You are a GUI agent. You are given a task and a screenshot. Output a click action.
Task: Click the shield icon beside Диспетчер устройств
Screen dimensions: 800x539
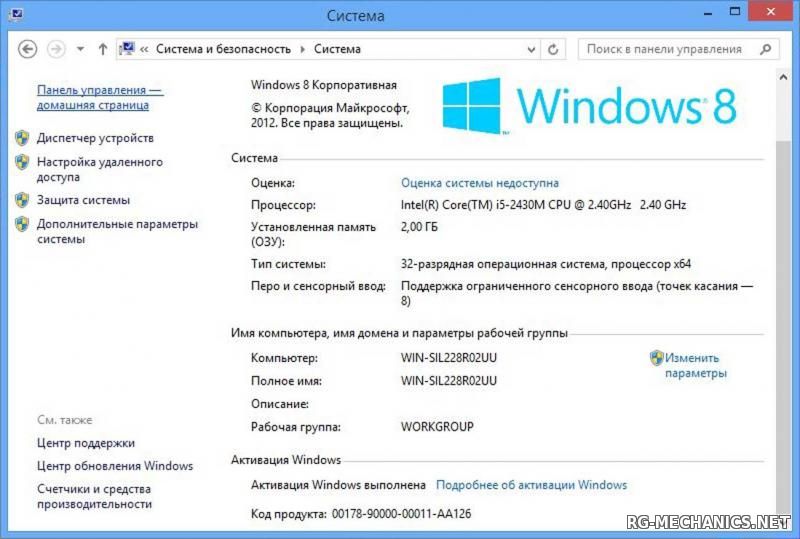pos(22,138)
